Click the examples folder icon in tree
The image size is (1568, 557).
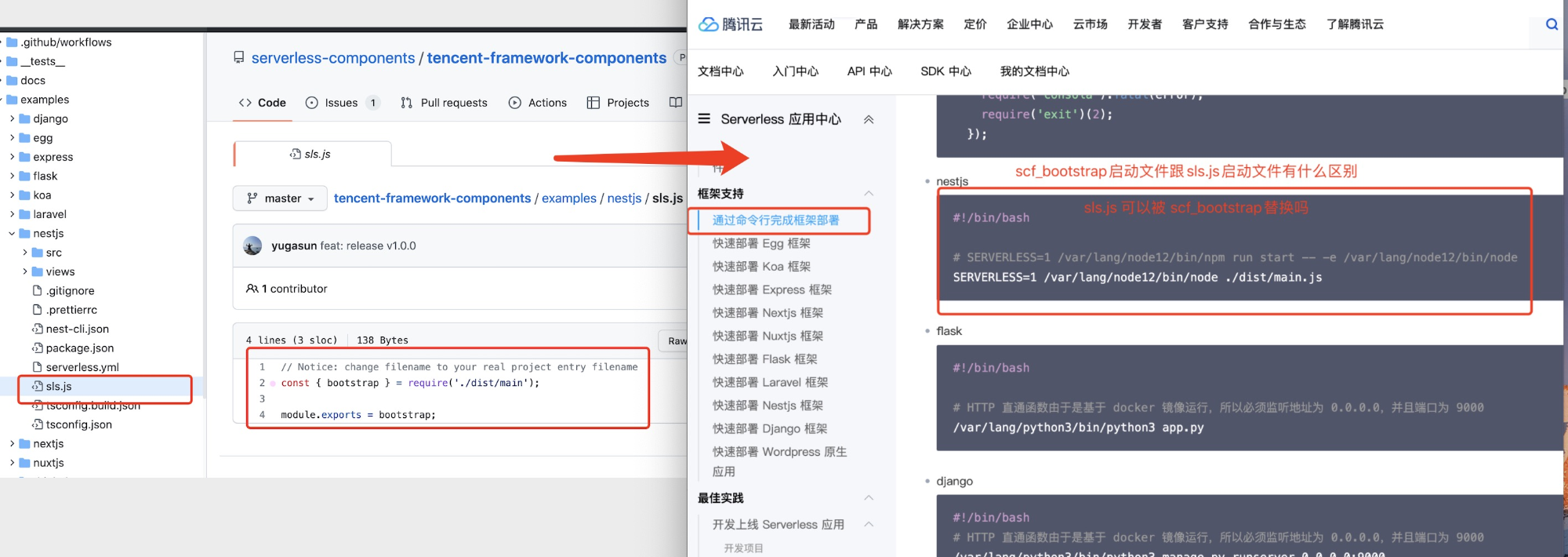tap(12, 100)
